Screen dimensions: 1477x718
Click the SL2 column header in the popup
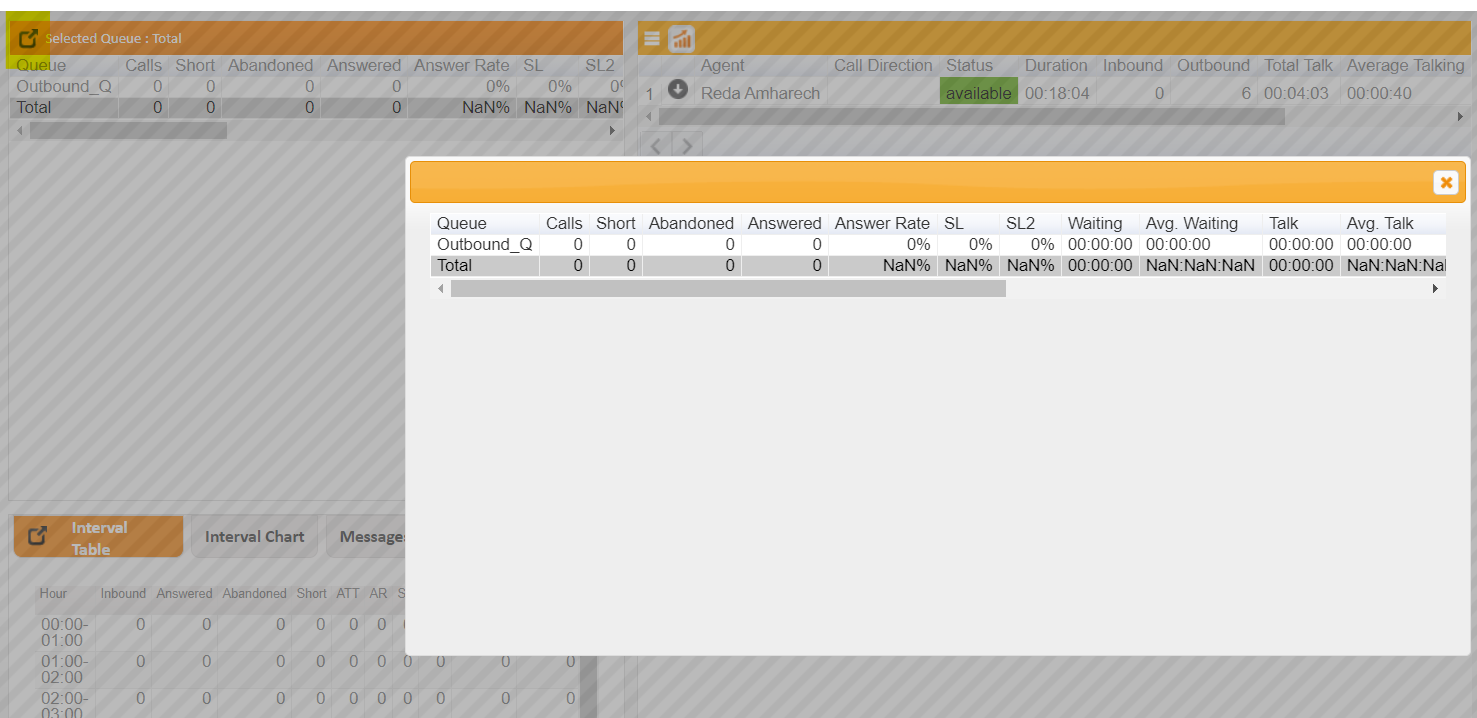pyautogui.click(x=1020, y=223)
